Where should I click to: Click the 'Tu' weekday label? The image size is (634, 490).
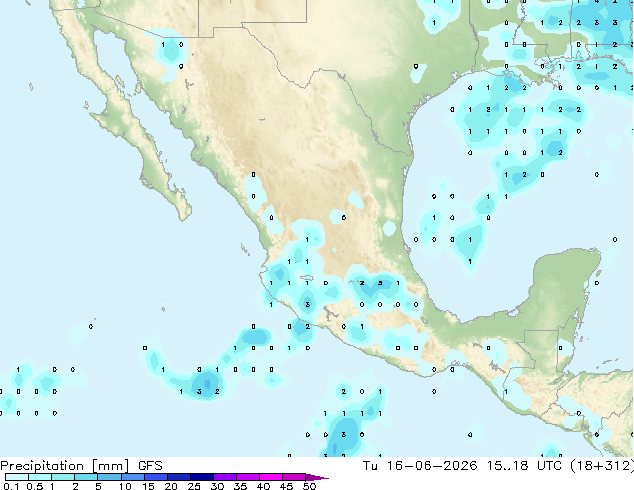click(370, 466)
